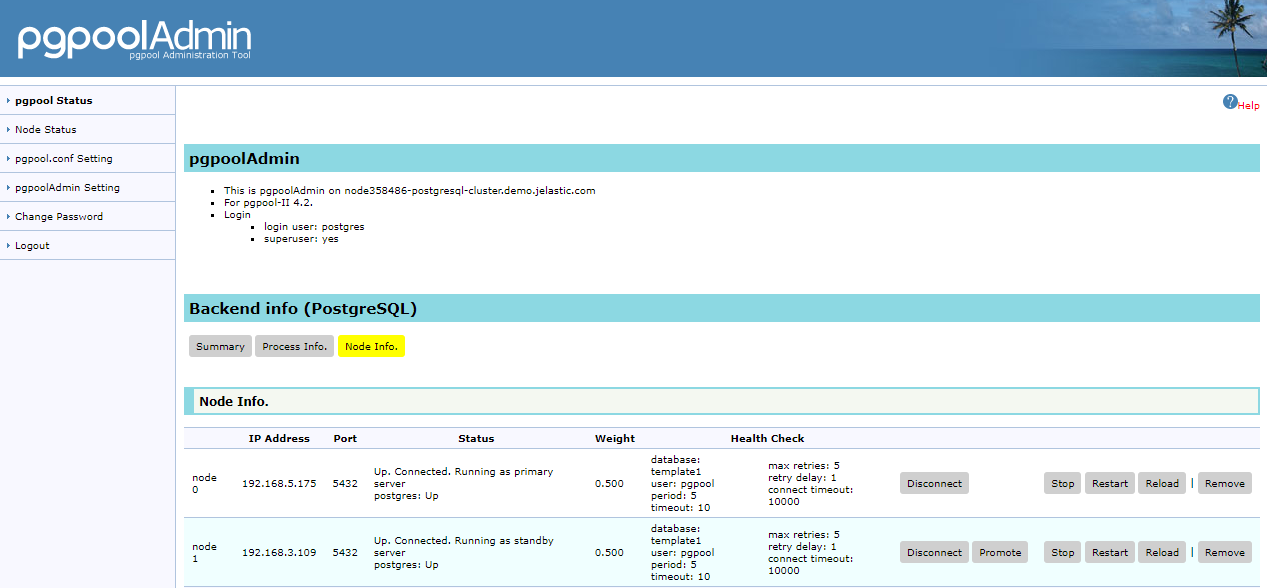Click the pgpoolAdmin section heading
This screenshot has height=588, width=1267.
244,158
